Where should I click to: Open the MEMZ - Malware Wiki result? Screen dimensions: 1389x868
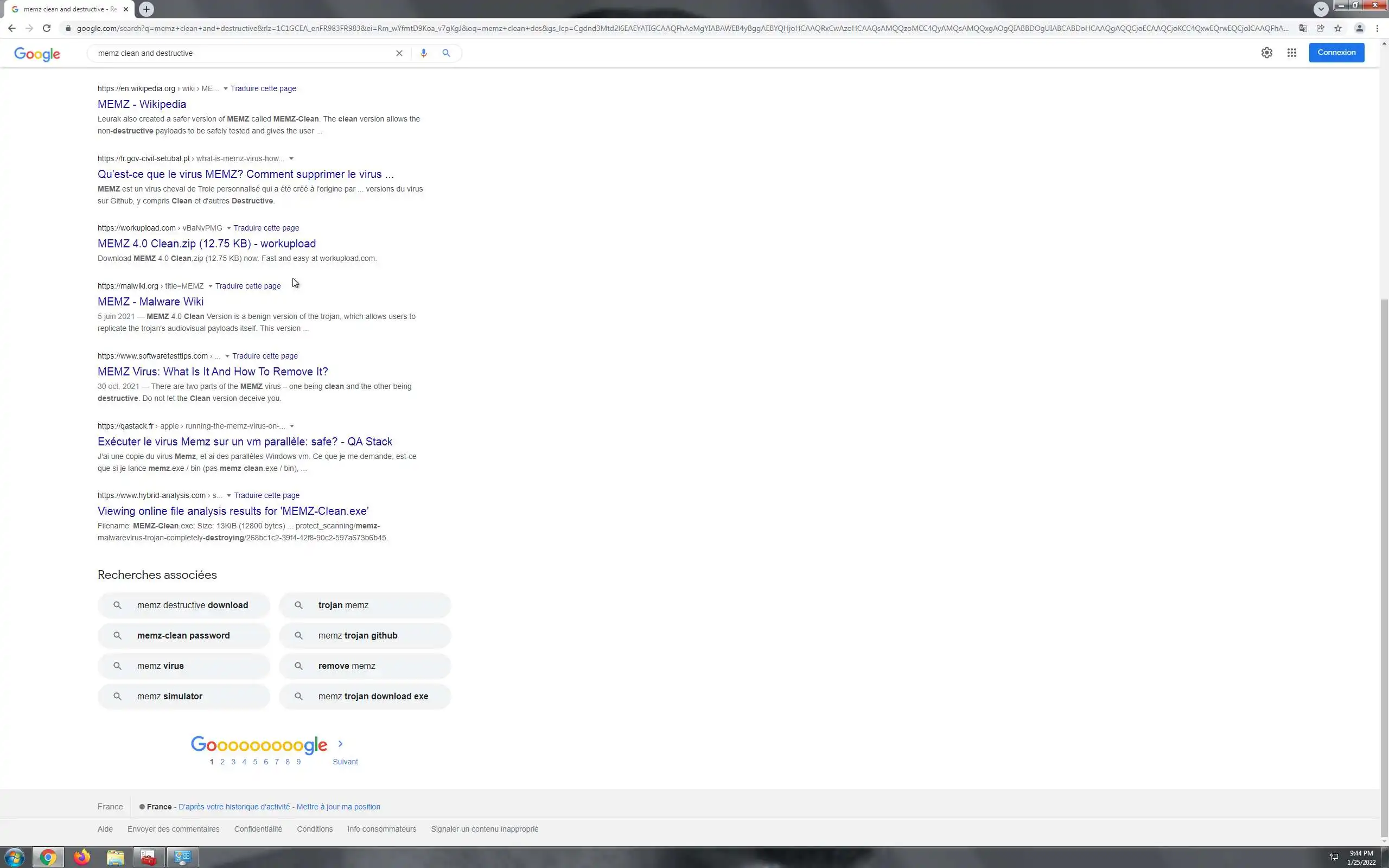[150, 302]
